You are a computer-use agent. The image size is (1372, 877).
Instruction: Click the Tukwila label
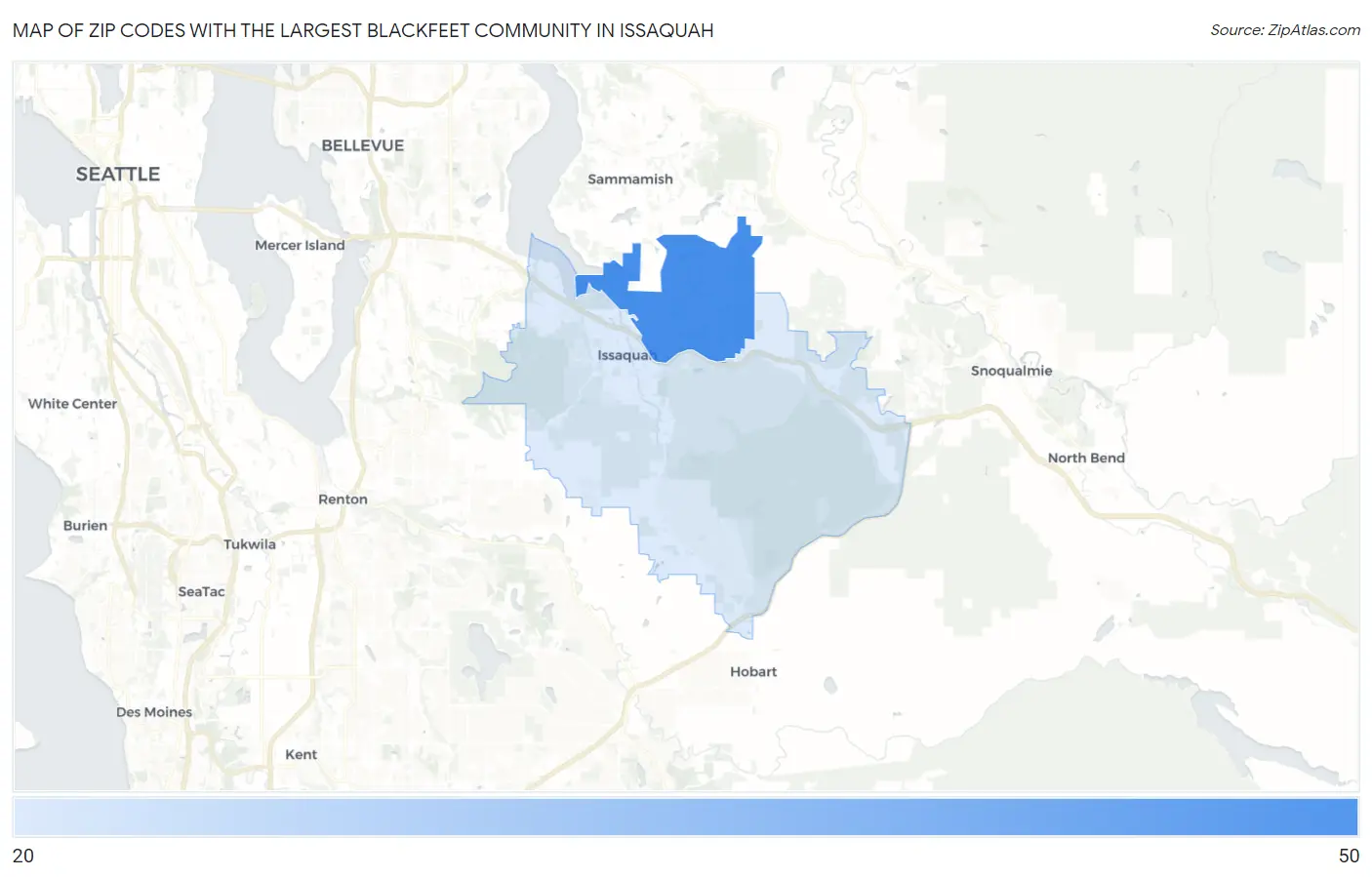pos(250,544)
